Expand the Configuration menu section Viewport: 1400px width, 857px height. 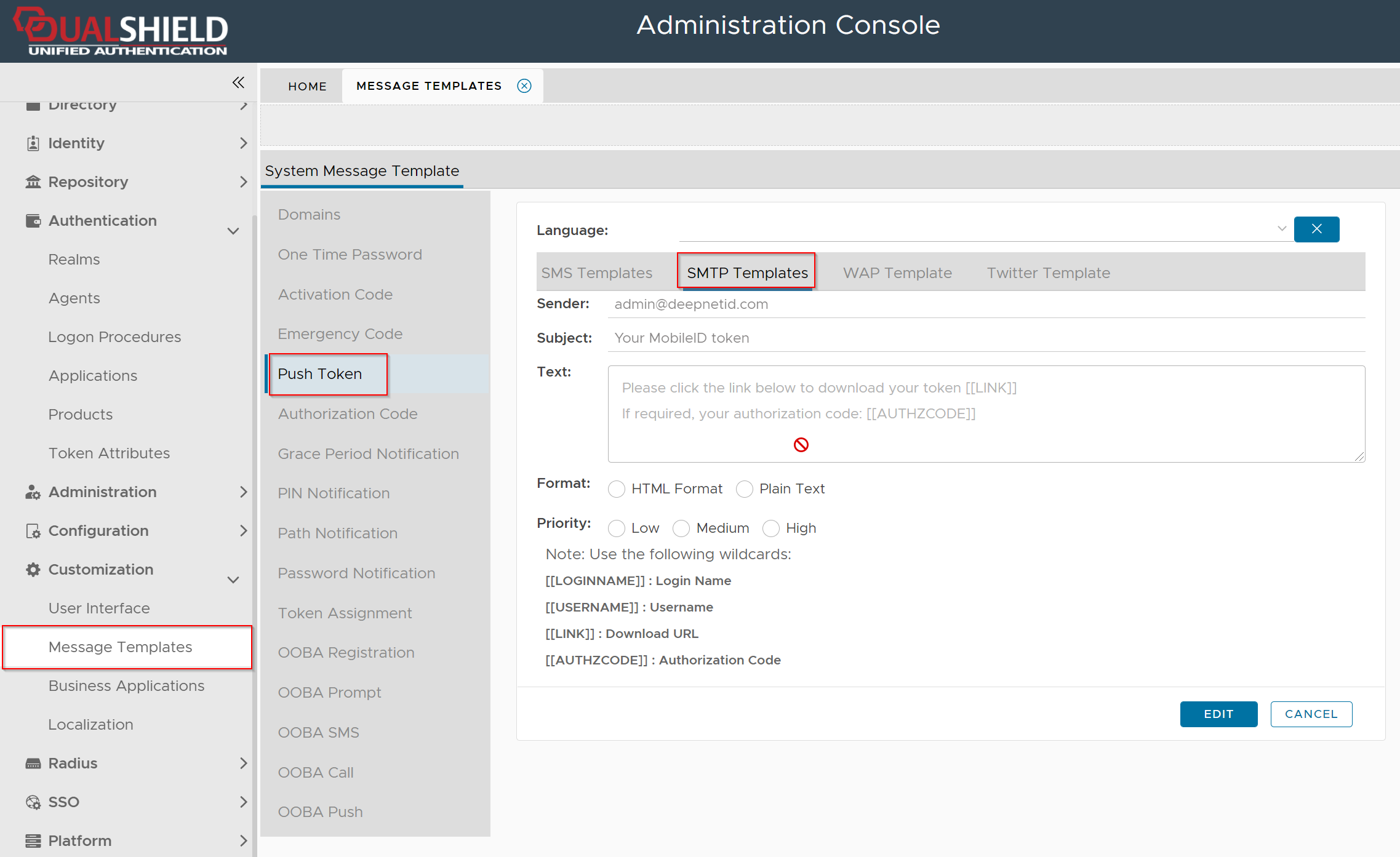(243, 531)
